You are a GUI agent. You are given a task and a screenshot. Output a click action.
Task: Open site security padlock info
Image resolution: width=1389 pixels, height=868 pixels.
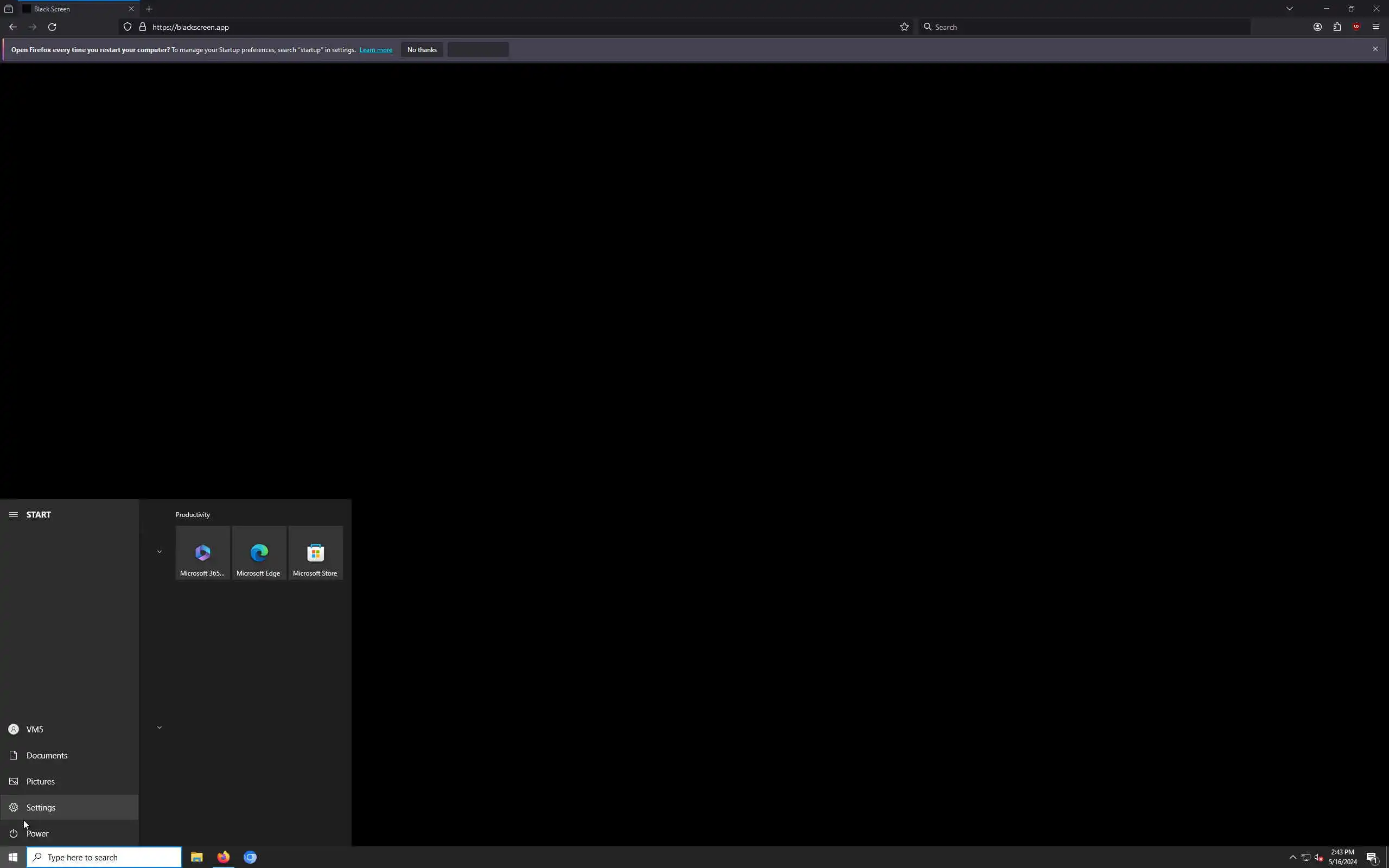coord(142,27)
